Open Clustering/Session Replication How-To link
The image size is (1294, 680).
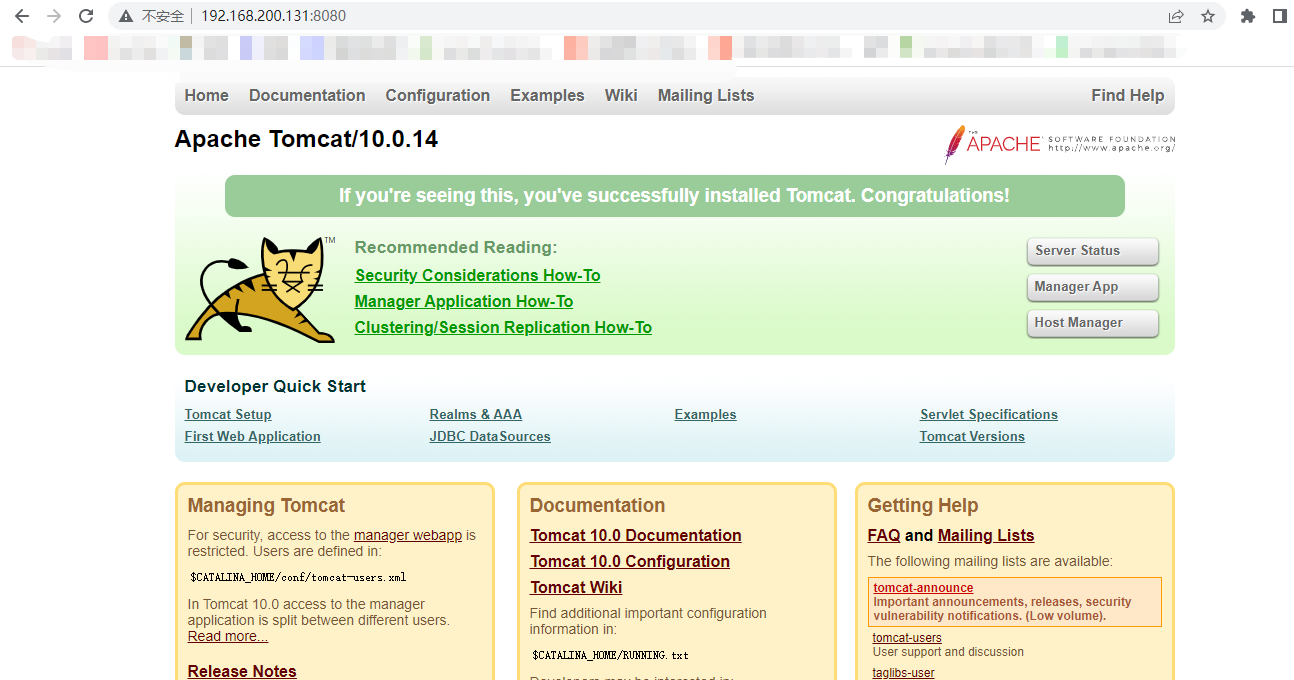coord(503,327)
